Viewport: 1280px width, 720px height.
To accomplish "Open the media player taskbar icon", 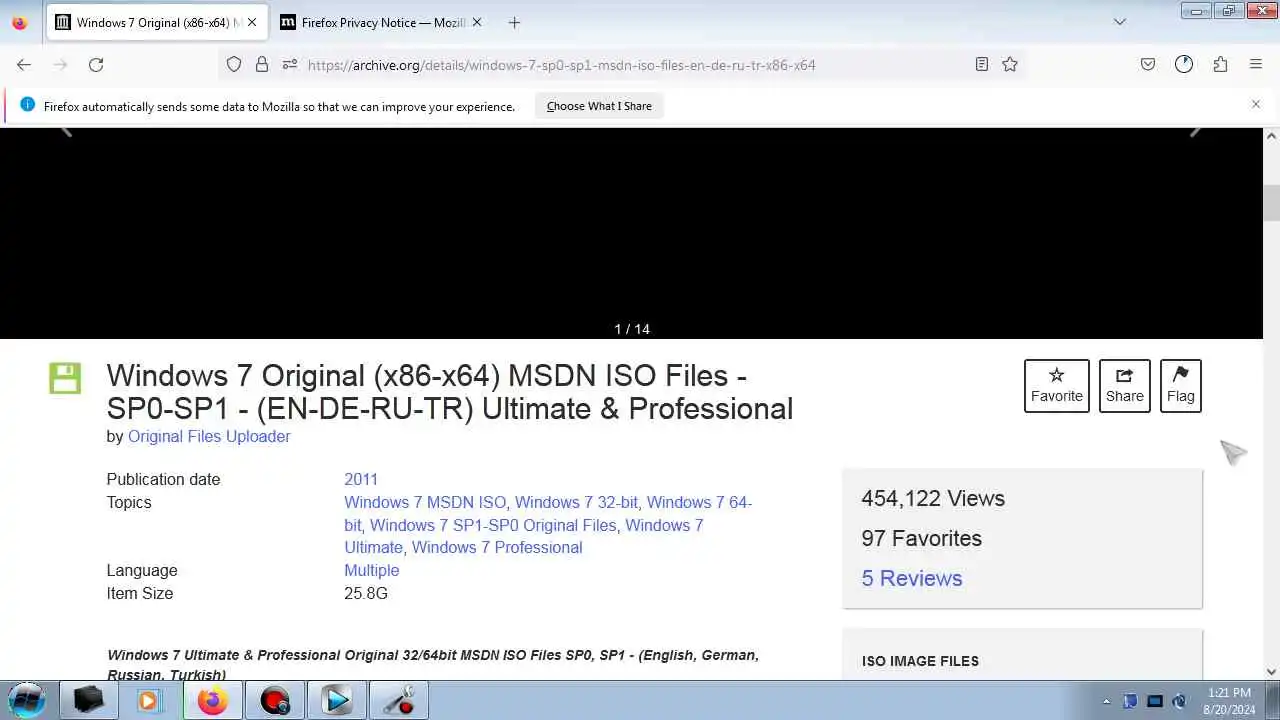I will pos(150,700).
